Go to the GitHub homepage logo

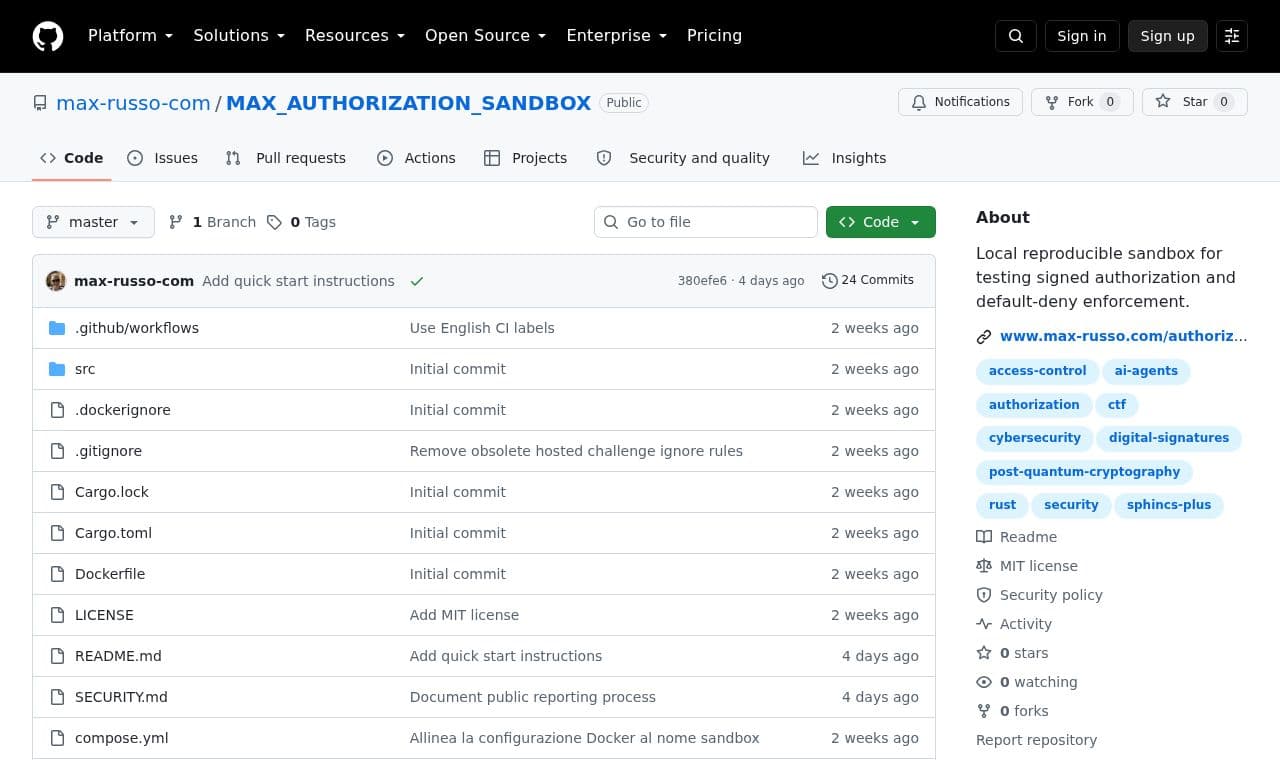tap(48, 36)
